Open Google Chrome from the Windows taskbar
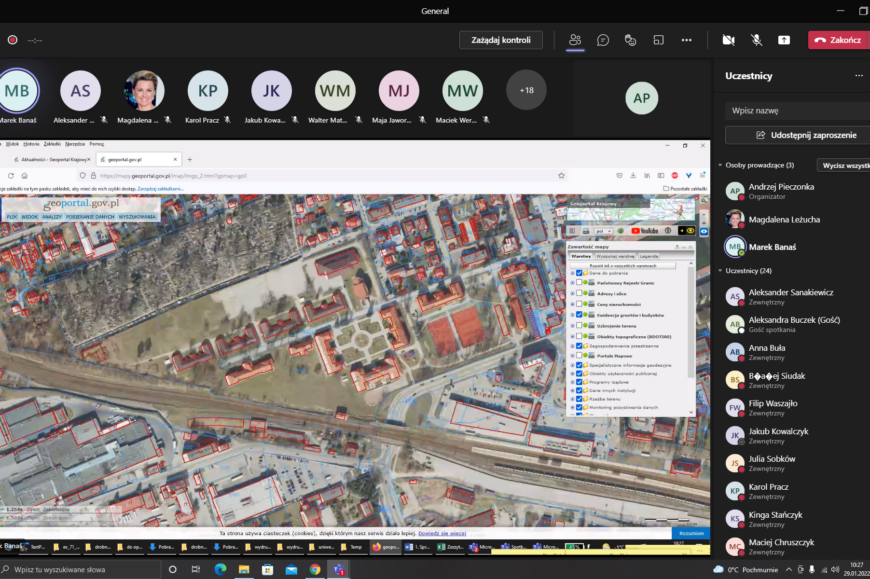 pyautogui.click(x=315, y=570)
